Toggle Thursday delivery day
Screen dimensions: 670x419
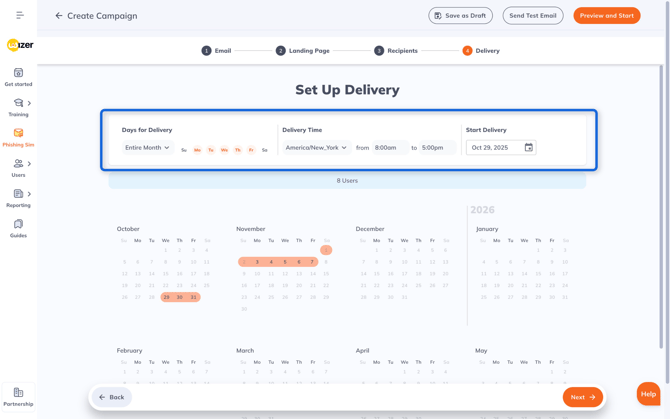click(238, 150)
